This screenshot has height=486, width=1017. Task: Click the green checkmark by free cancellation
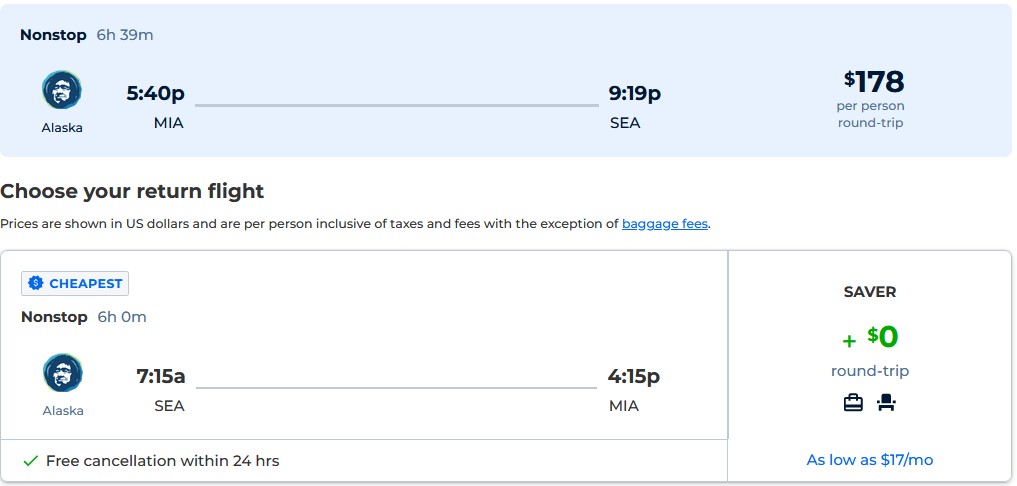30,461
